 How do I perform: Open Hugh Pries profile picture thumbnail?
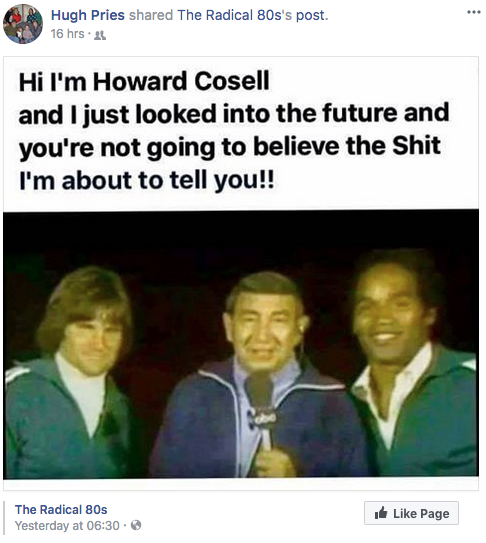(x=23, y=24)
